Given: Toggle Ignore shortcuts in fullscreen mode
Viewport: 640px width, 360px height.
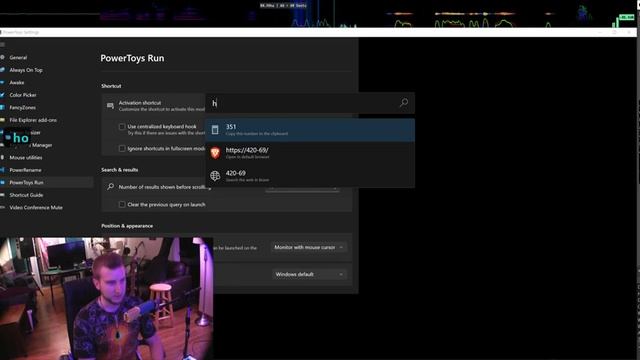Looking at the screenshot, I should pos(122,149).
